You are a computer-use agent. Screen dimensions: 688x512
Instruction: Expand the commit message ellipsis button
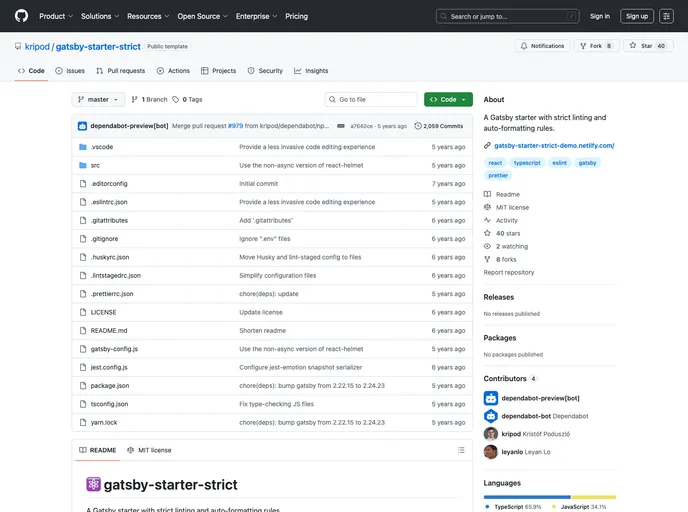pyautogui.click(x=340, y=126)
